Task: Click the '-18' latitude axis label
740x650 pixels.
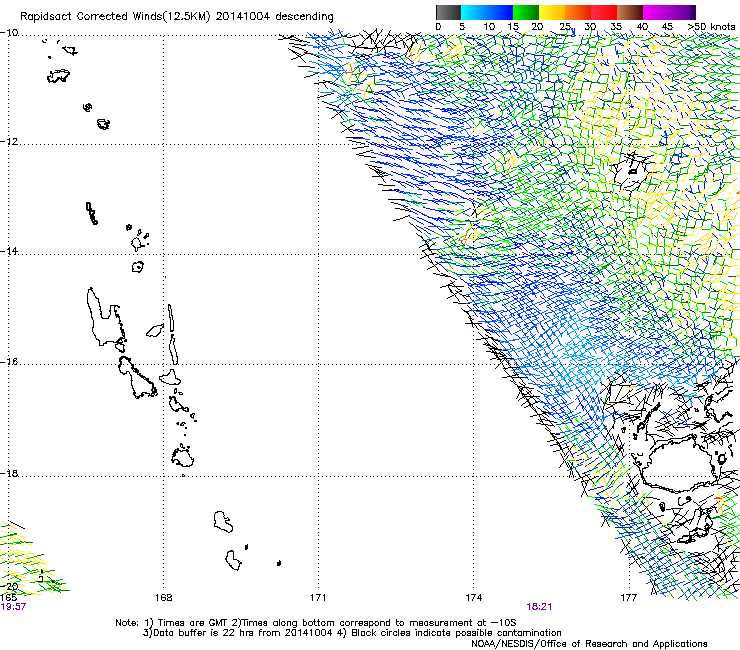Action: click(9, 473)
